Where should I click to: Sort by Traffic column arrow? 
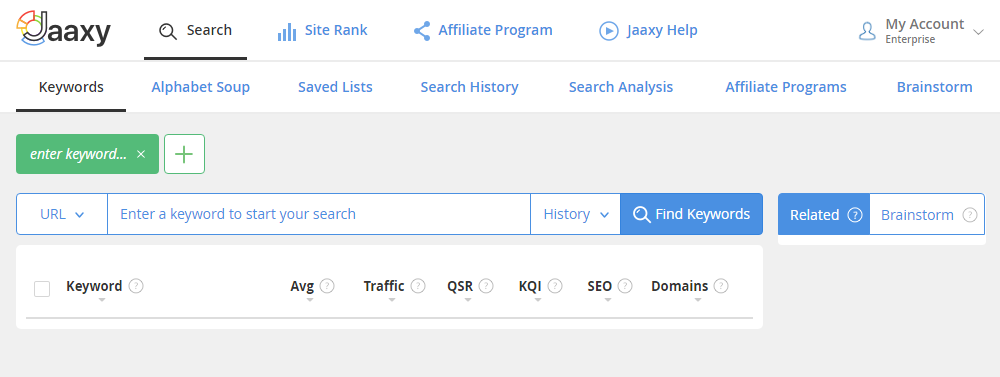point(392,300)
